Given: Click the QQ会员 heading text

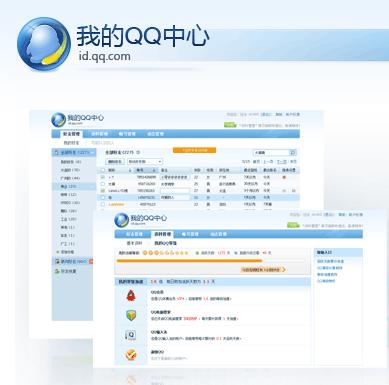Looking at the screenshot, I should (157, 292).
